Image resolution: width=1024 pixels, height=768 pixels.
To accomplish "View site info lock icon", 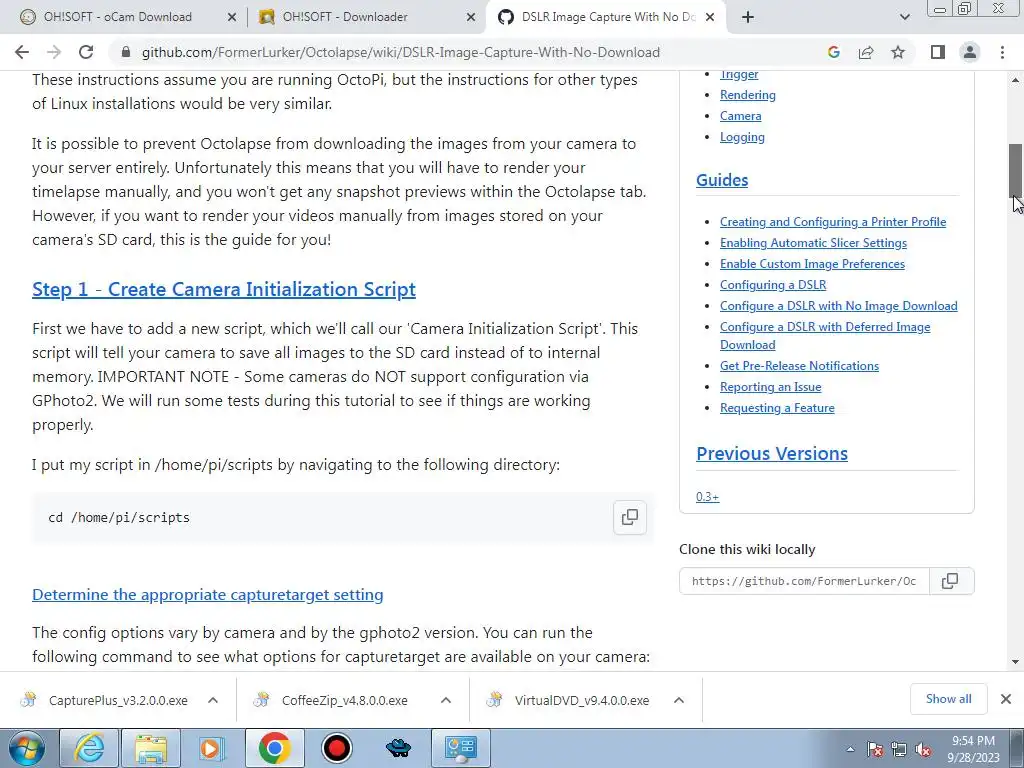I will [127, 52].
